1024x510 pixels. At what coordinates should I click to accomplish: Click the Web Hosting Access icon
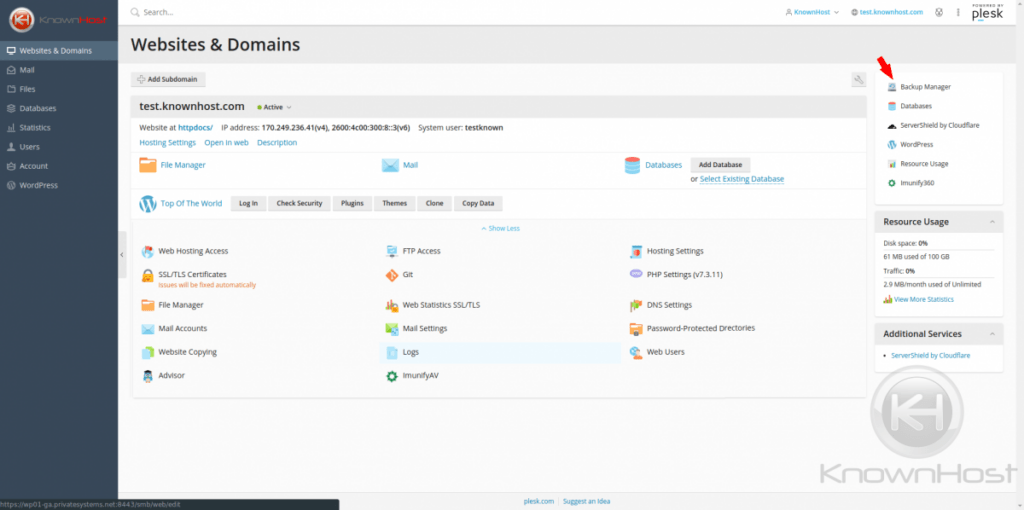coord(148,251)
